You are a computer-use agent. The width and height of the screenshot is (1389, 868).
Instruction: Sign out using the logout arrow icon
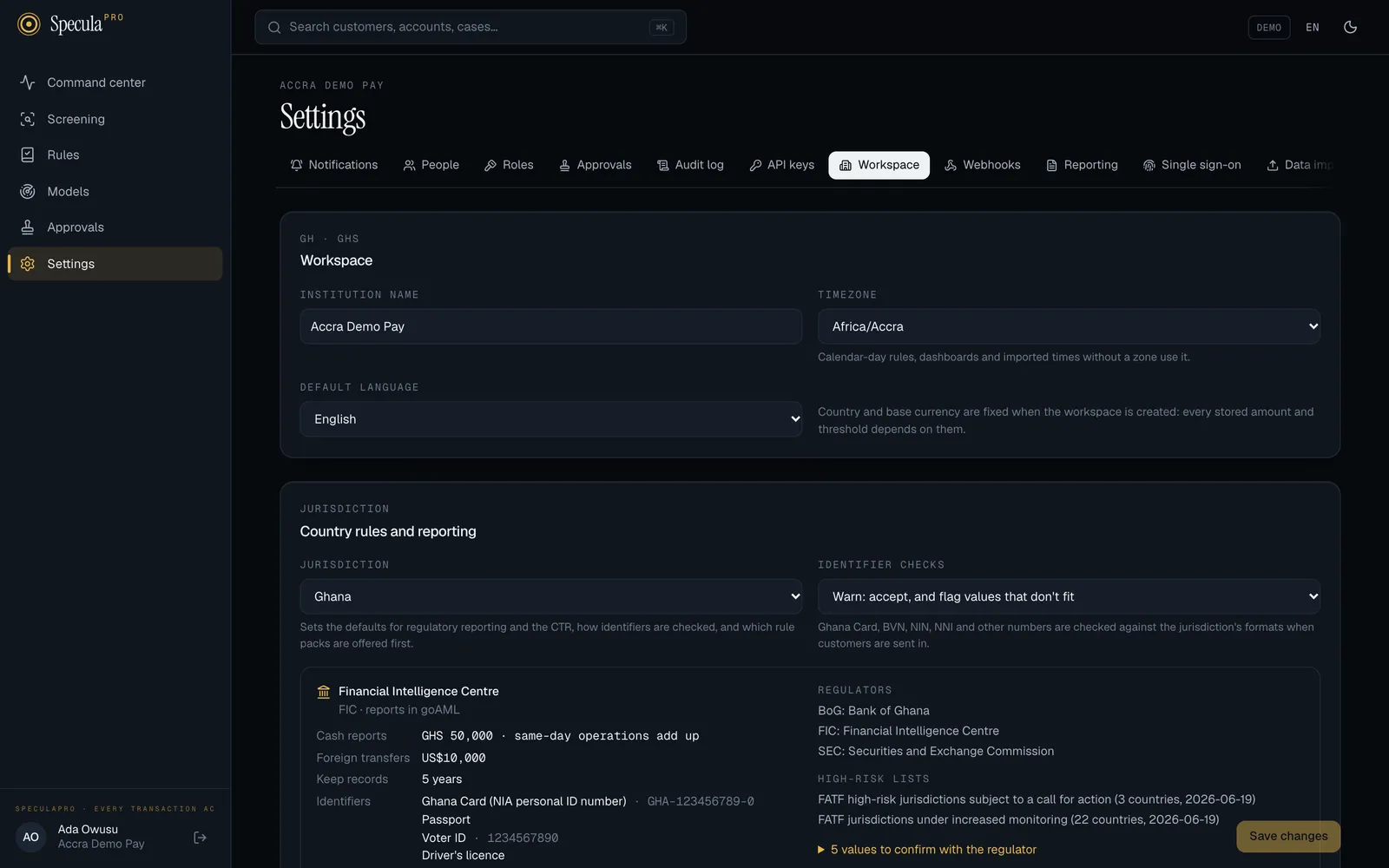click(200, 838)
